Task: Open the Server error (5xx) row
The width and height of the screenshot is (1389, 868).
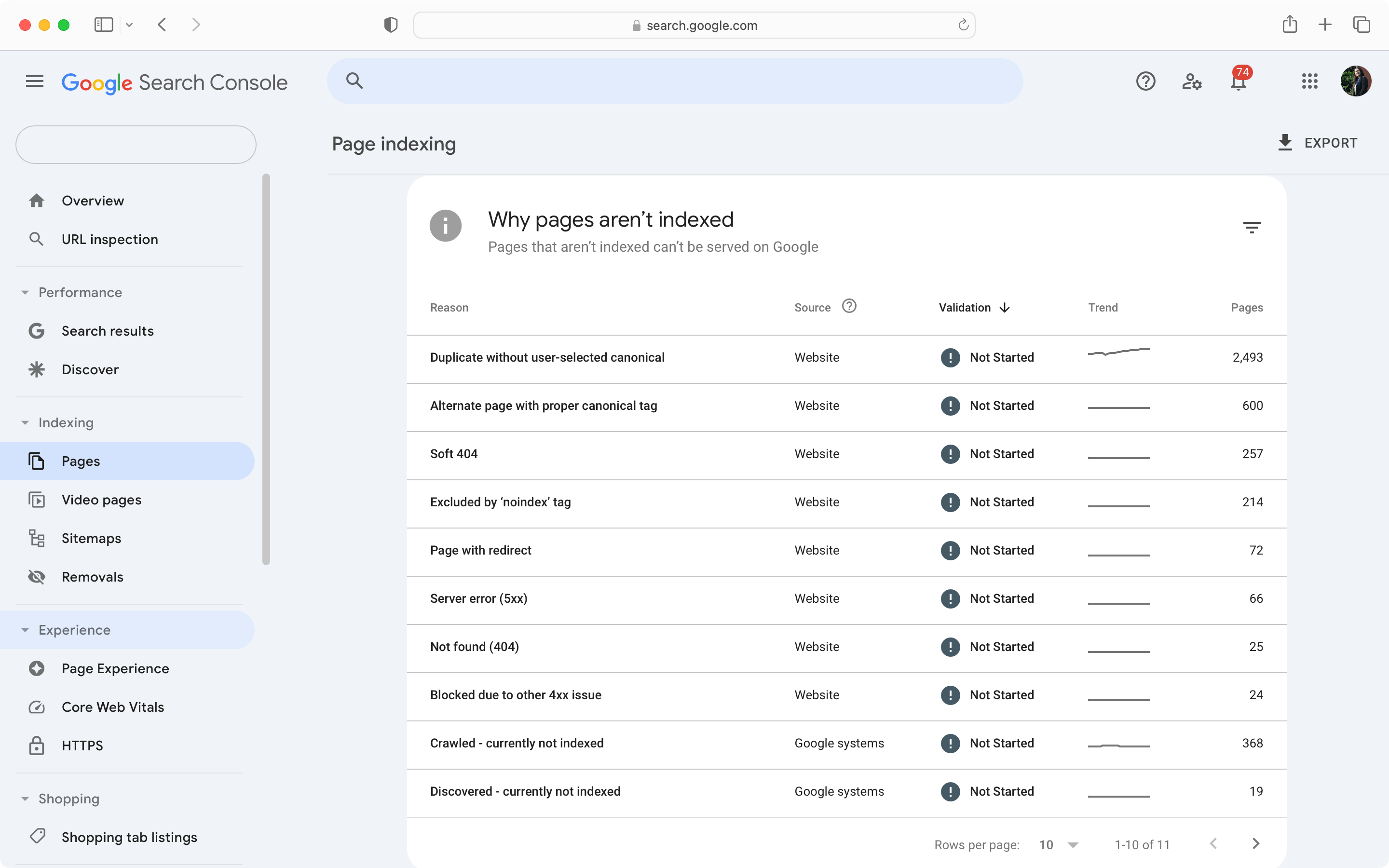Action: click(846, 600)
